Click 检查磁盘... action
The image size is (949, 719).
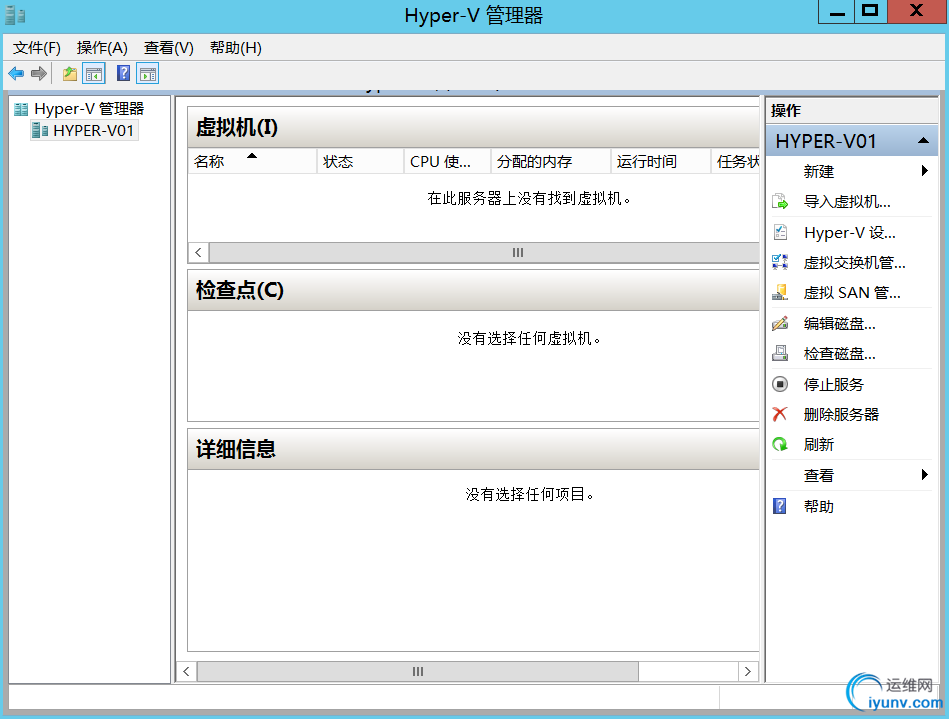(x=839, y=354)
